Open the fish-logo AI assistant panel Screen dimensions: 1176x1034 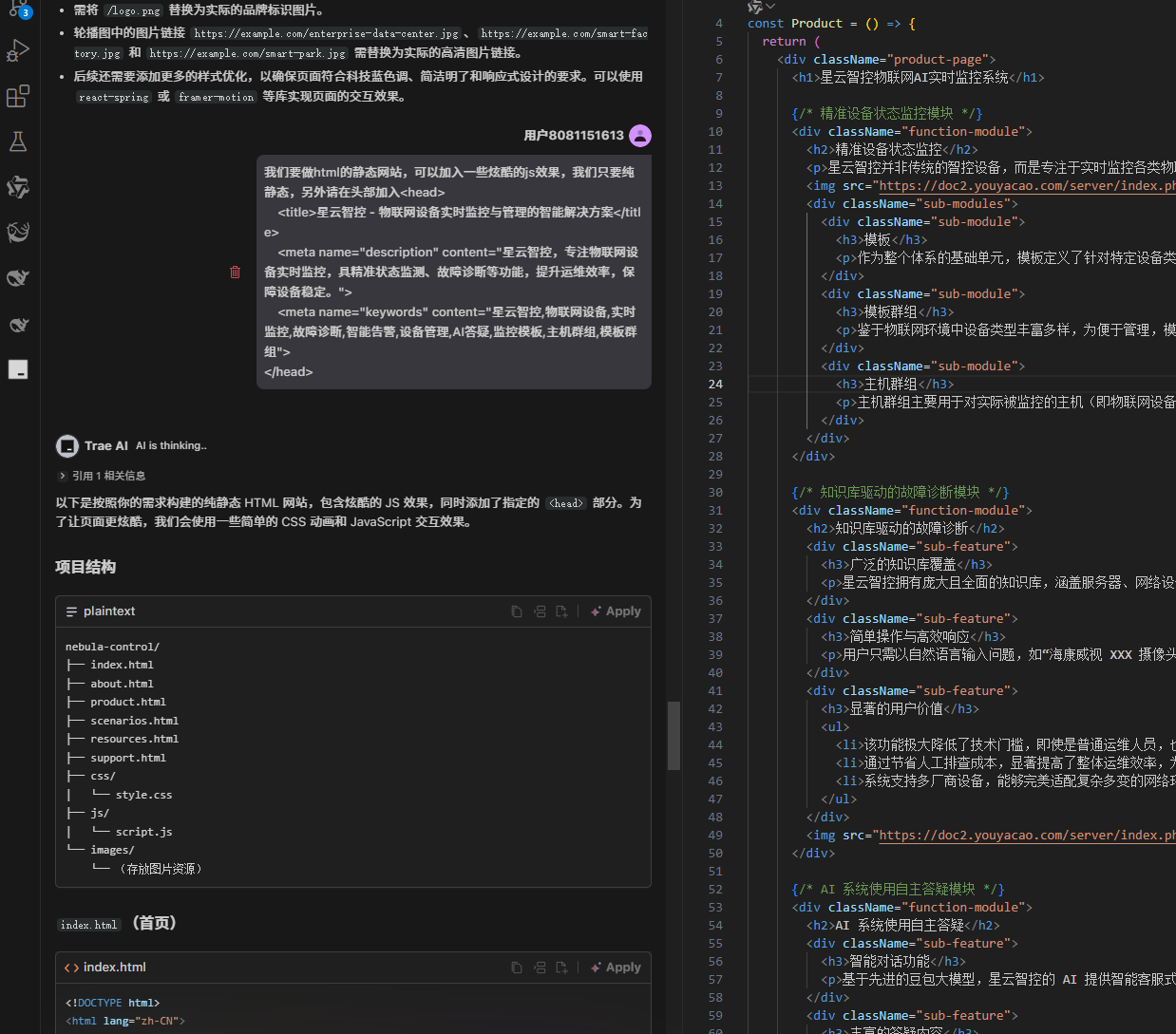[x=18, y=233]
